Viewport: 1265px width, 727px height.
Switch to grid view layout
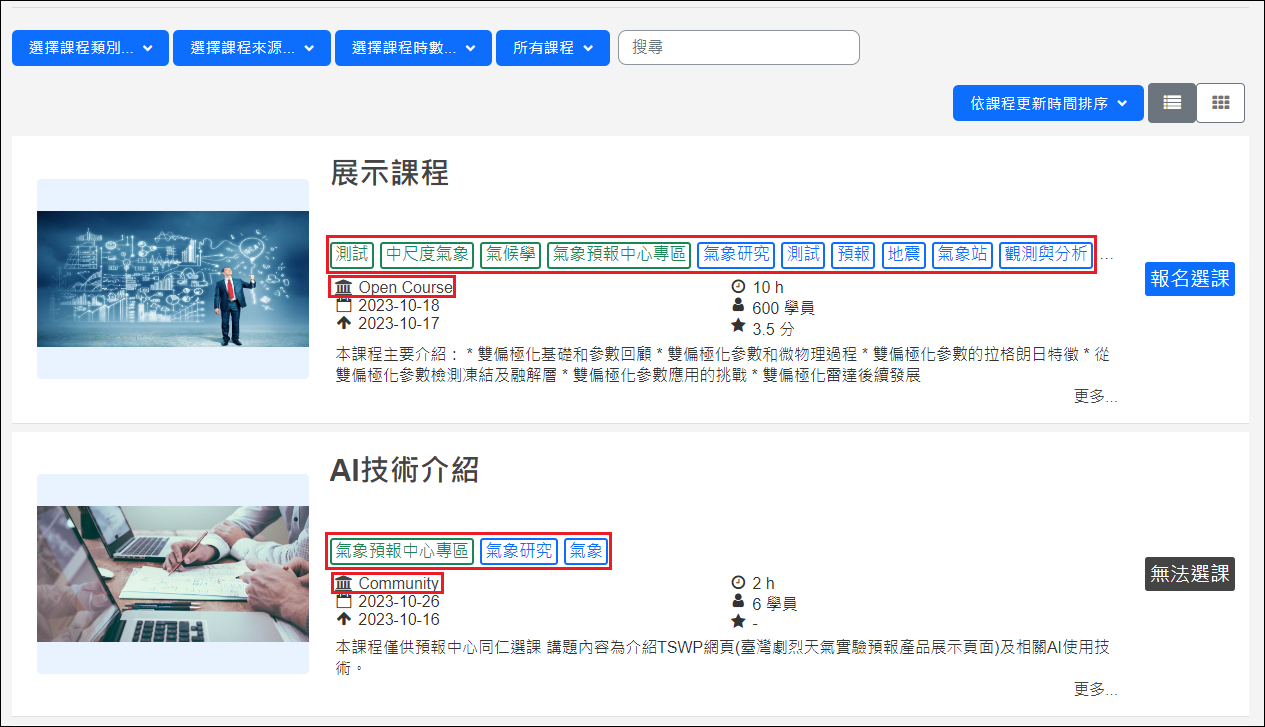1220,103
